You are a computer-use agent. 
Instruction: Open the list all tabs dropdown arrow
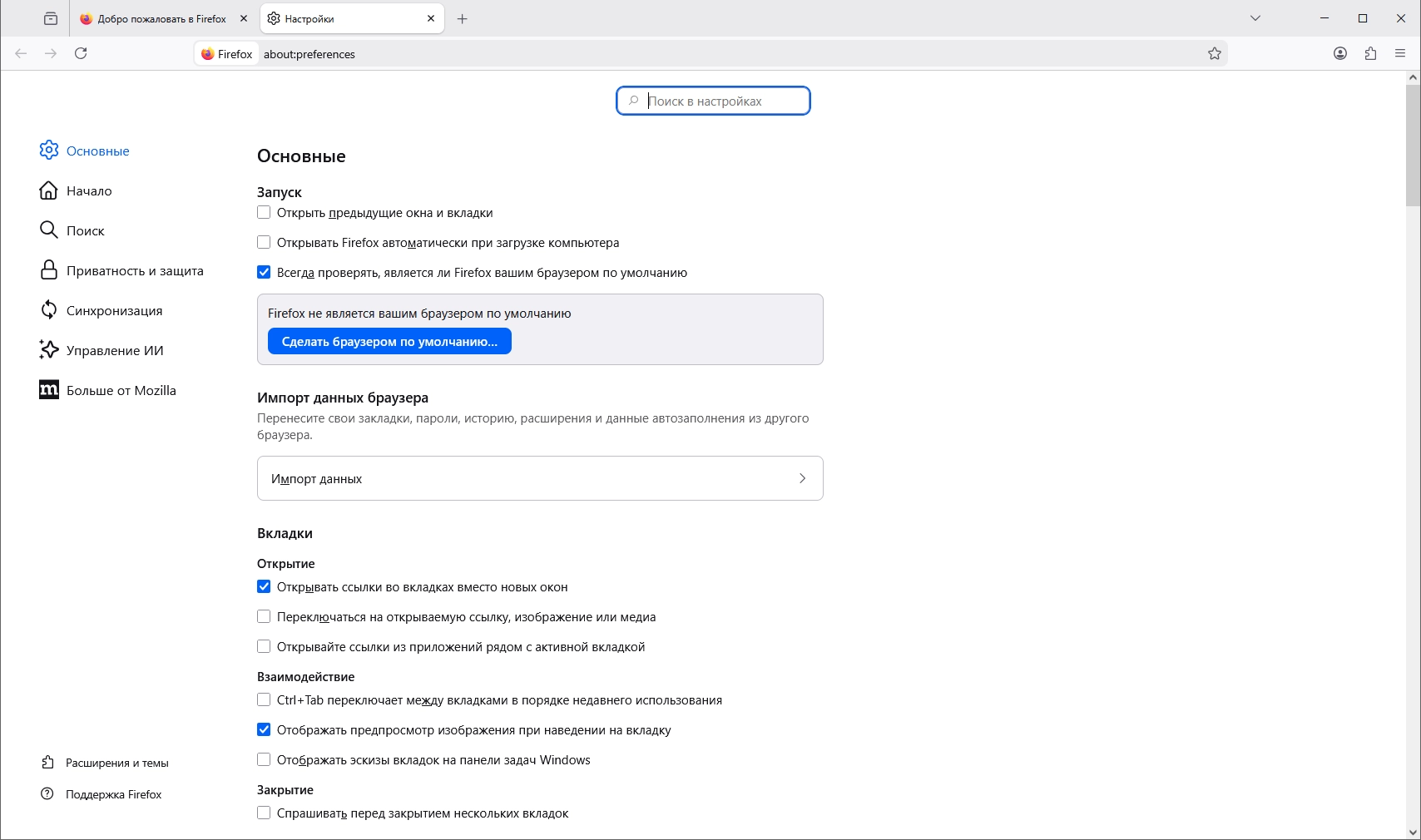(x=1255, y=18)
